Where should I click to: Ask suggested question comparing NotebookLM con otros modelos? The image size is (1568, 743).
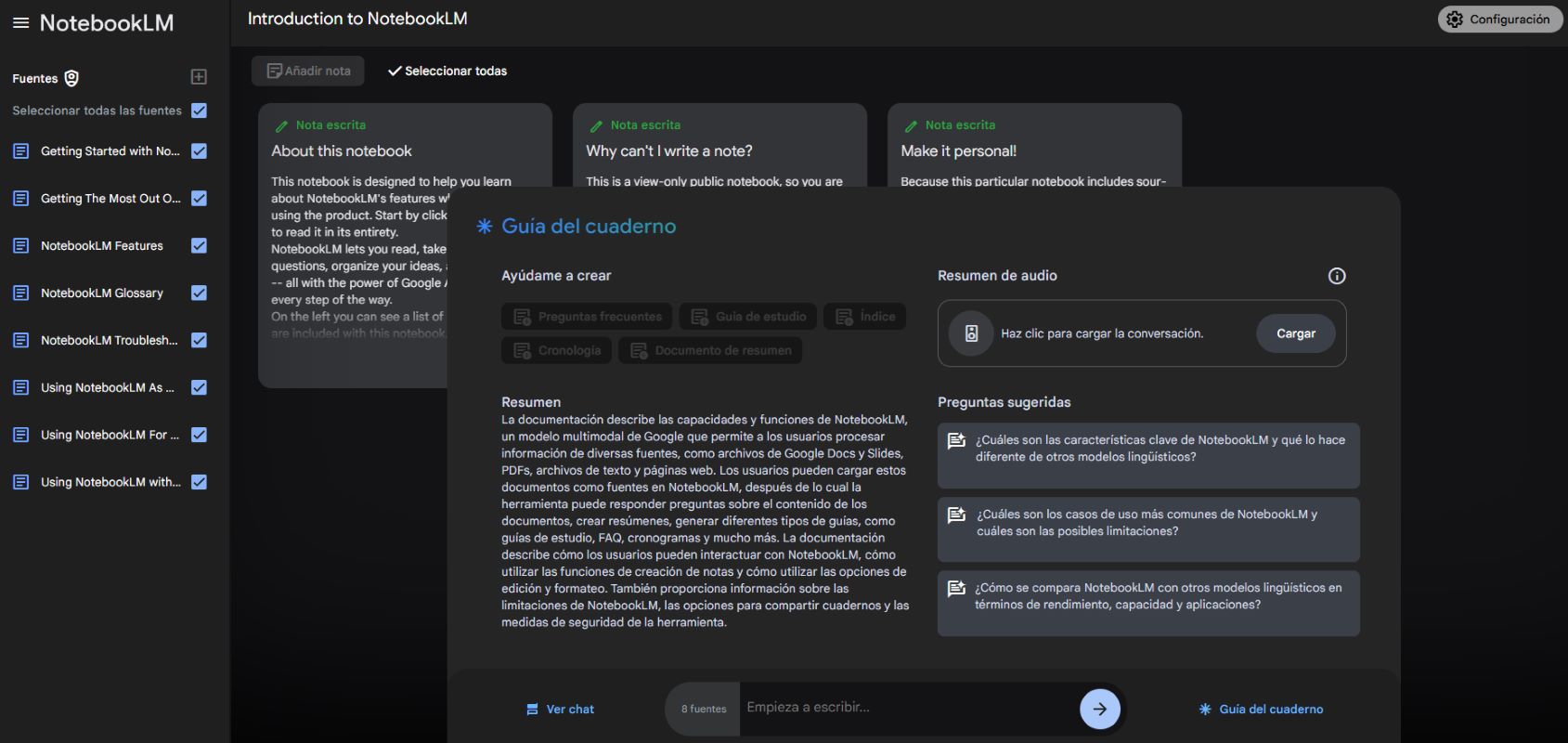pyautogui.click(x=1148, y=604)
